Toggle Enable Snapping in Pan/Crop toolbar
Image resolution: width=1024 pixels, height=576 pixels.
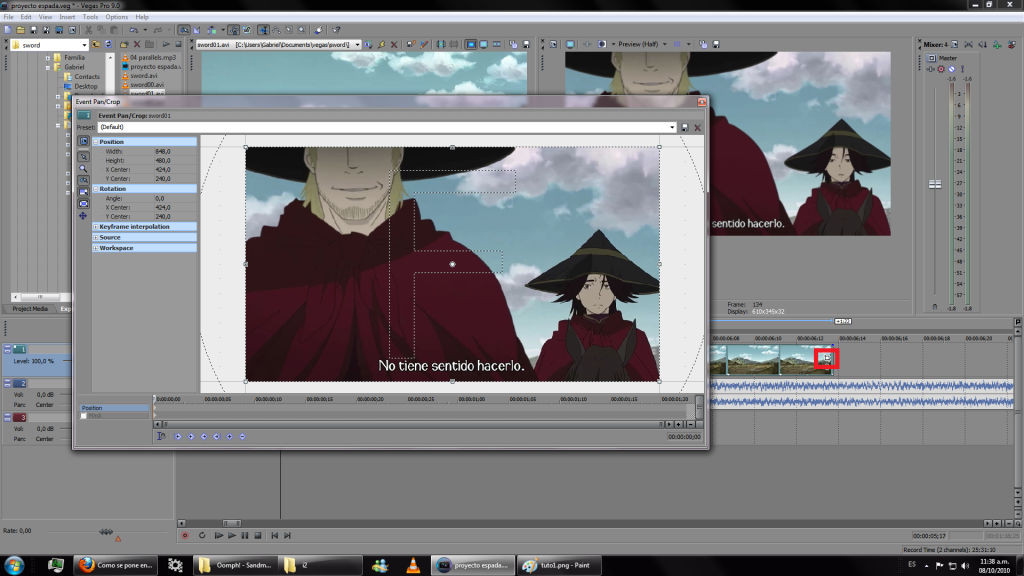84,180
